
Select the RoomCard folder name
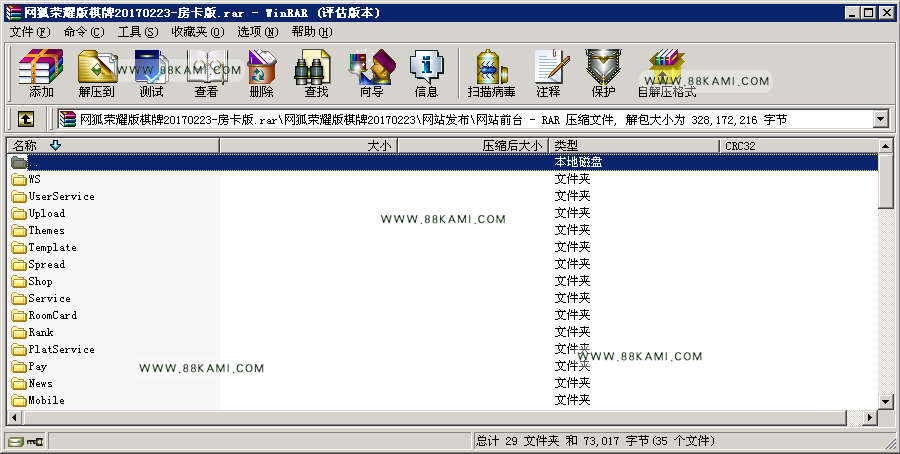pos(52,315)
